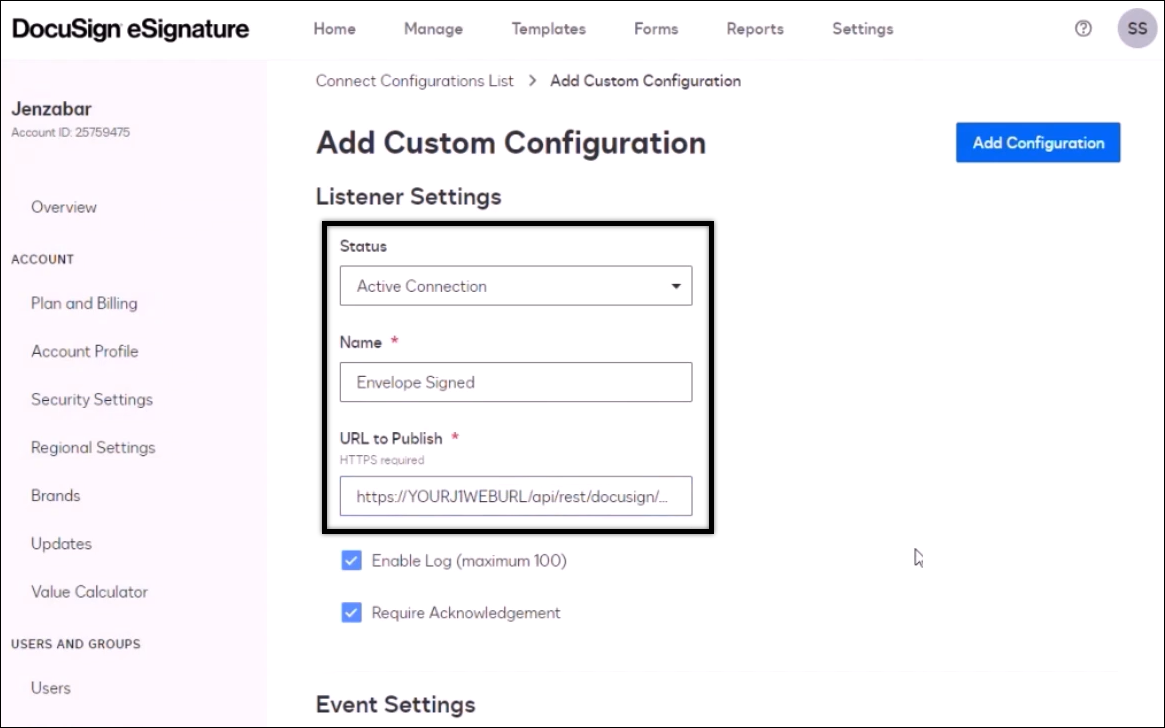Go back to Connect Configurations List
Screen dimensions: 1165x728
coord(415,81)
